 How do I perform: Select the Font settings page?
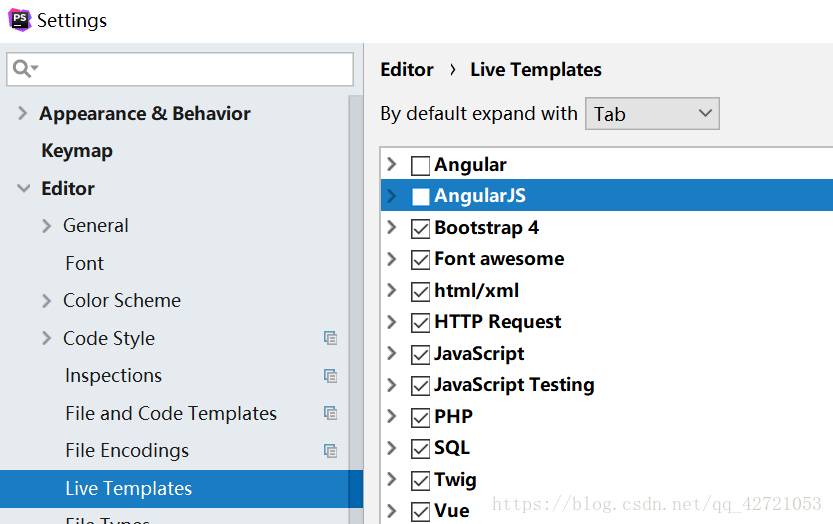[84, 263]
